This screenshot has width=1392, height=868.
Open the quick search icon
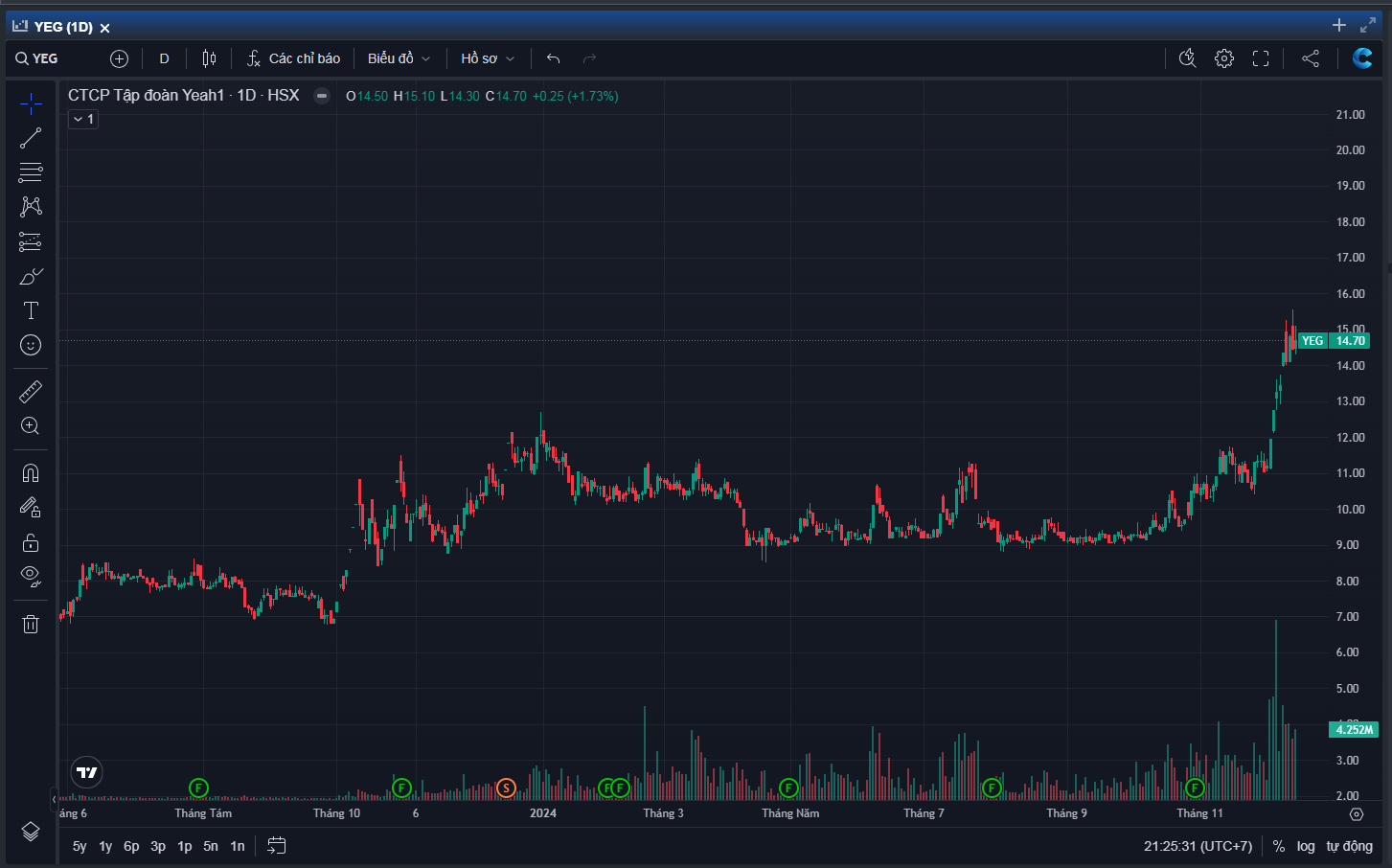click(x=1187, y=58)
